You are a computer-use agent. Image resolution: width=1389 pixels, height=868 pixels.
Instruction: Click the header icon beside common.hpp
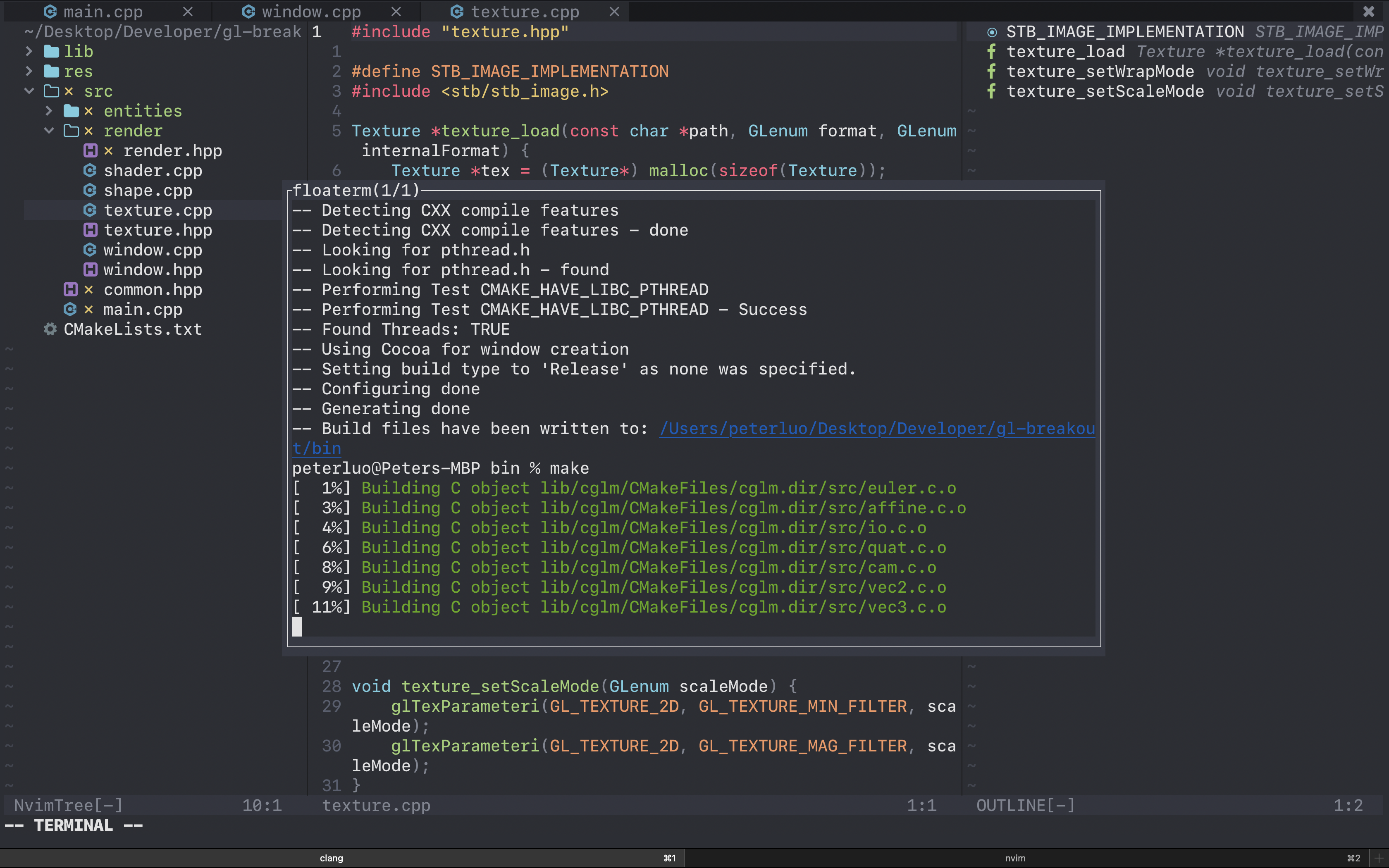71,289
